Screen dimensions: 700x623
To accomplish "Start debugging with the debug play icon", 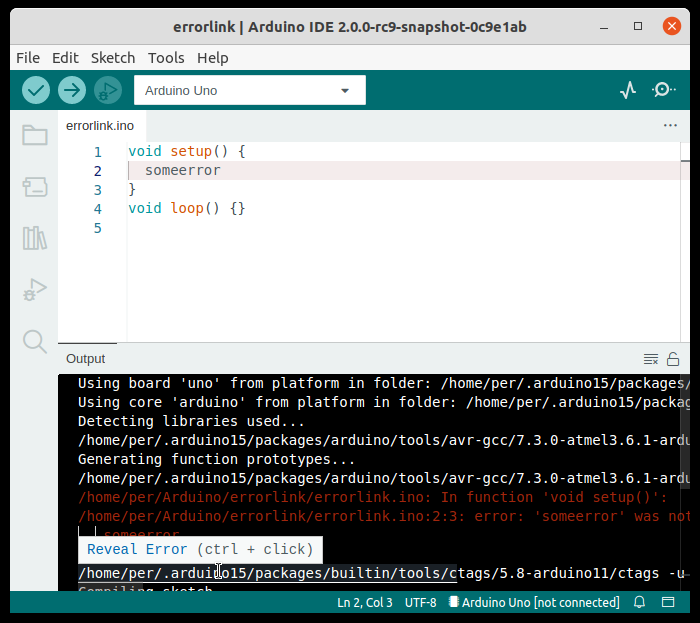I will pos(108,90).
